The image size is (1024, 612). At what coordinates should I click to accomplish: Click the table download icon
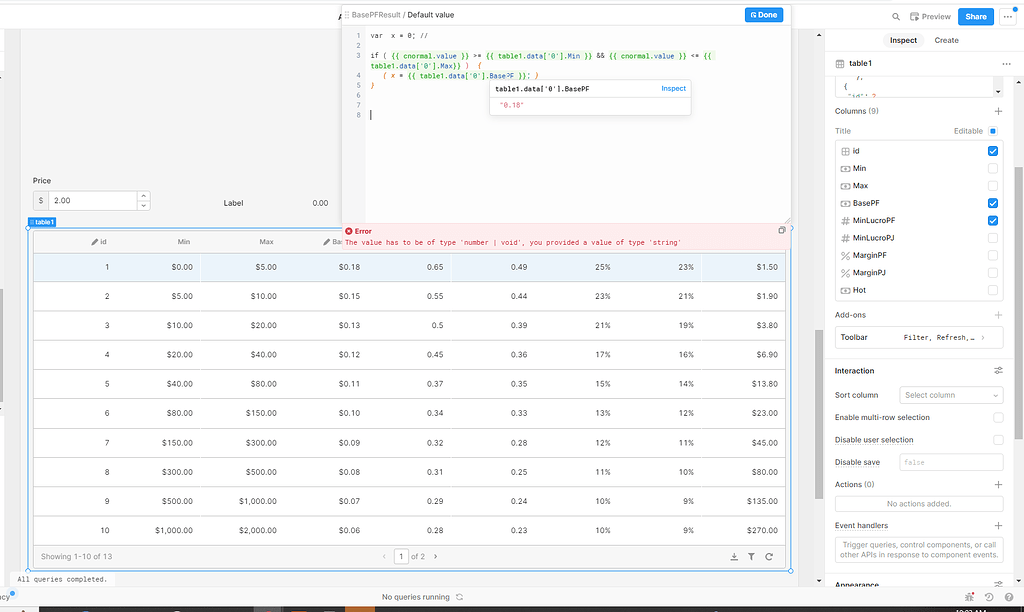tap(734, 557)
